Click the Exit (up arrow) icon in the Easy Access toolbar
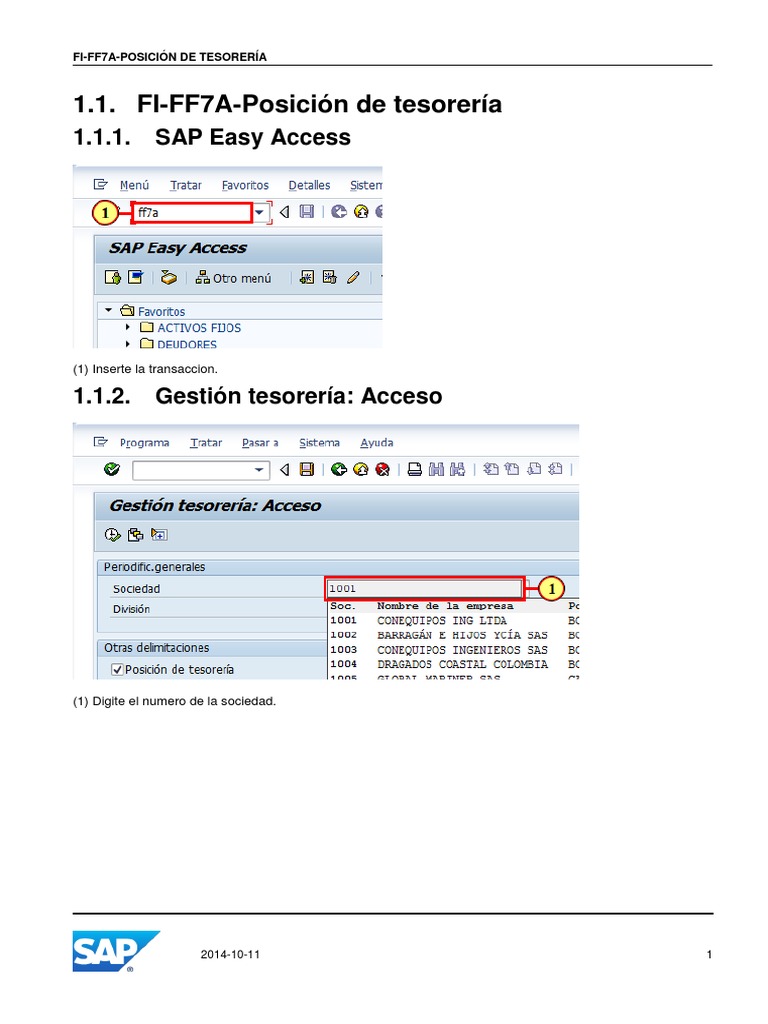 click(x=361, y=212)
